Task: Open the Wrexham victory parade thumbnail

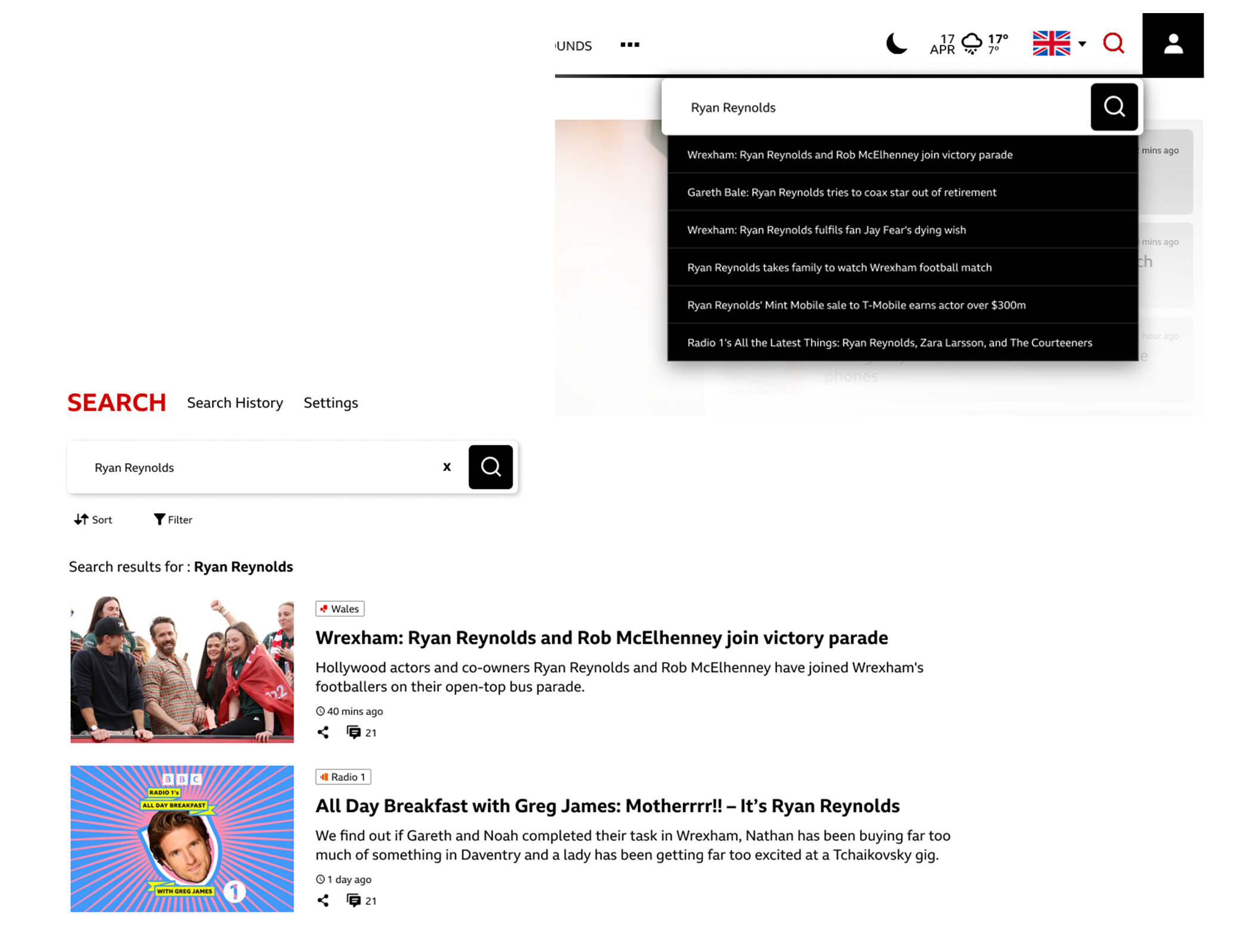Action: point(182,670)
